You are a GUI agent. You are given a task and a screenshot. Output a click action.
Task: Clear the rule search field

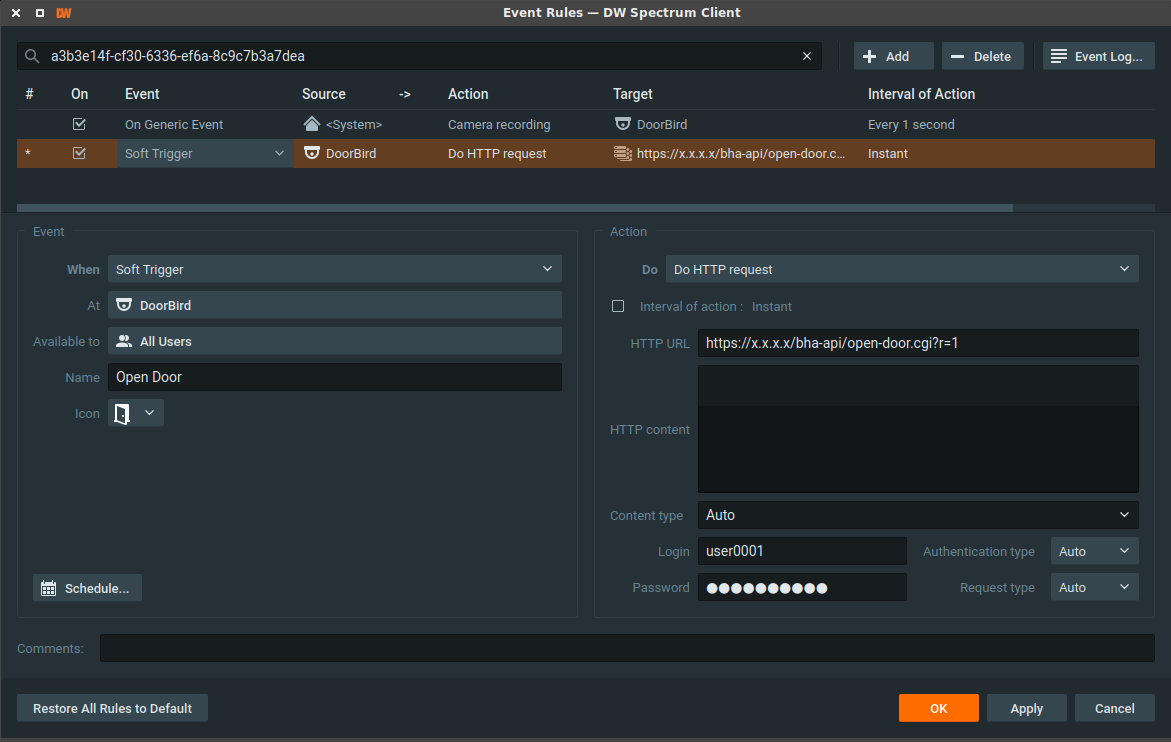pyautogui.click(x=807, y=56)
